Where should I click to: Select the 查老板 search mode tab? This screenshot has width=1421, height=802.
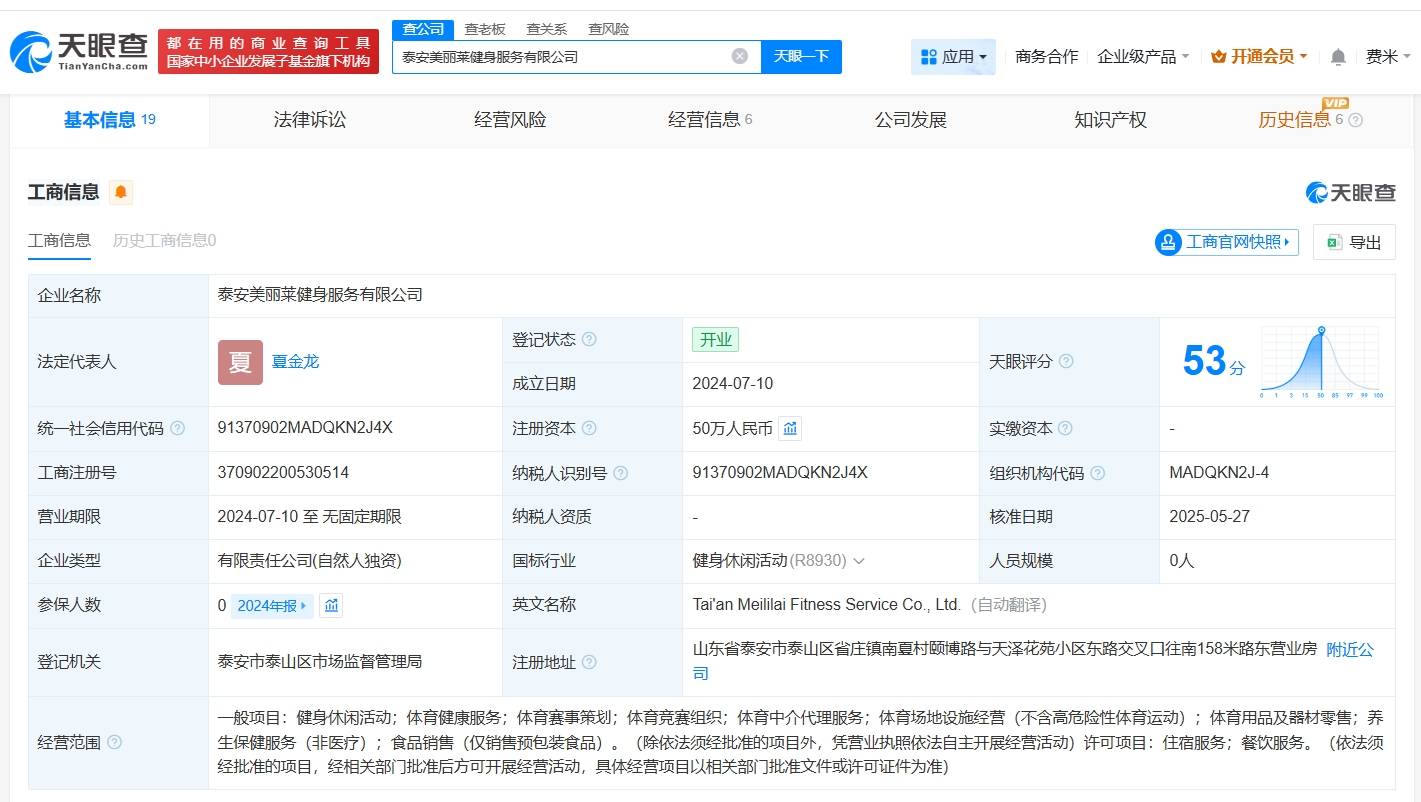click(485, 29)
